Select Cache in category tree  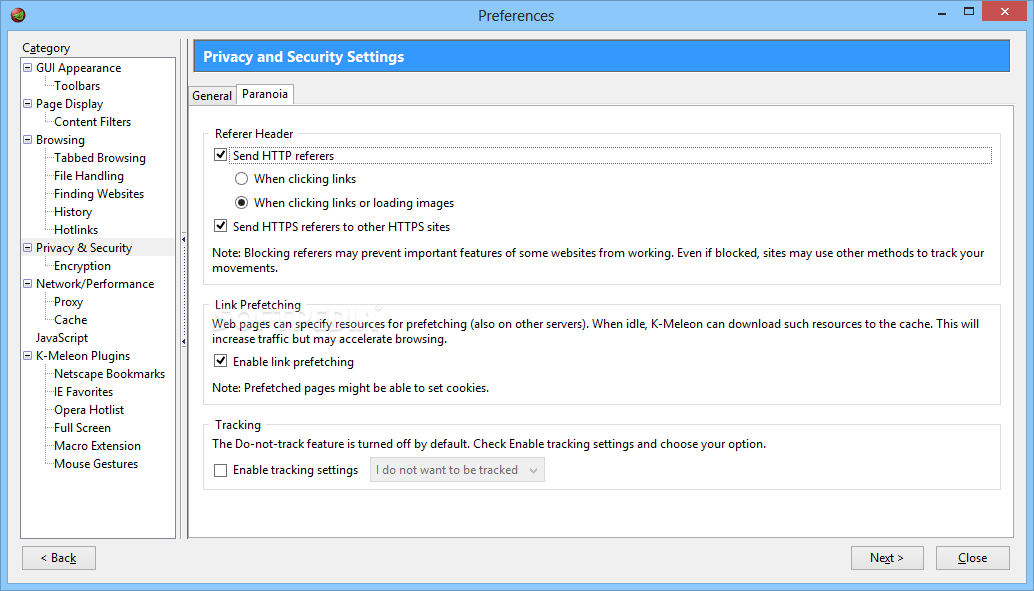(71, 320)
